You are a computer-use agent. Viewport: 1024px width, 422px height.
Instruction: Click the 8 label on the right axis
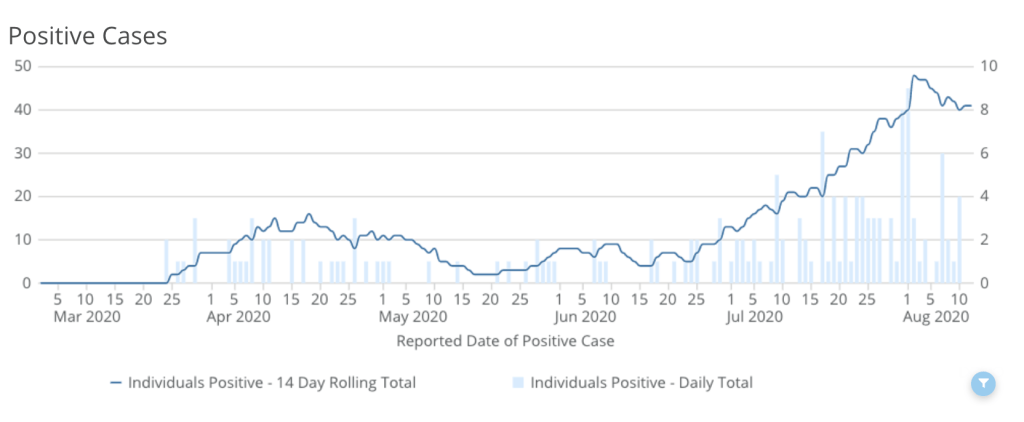coord(991,109)
